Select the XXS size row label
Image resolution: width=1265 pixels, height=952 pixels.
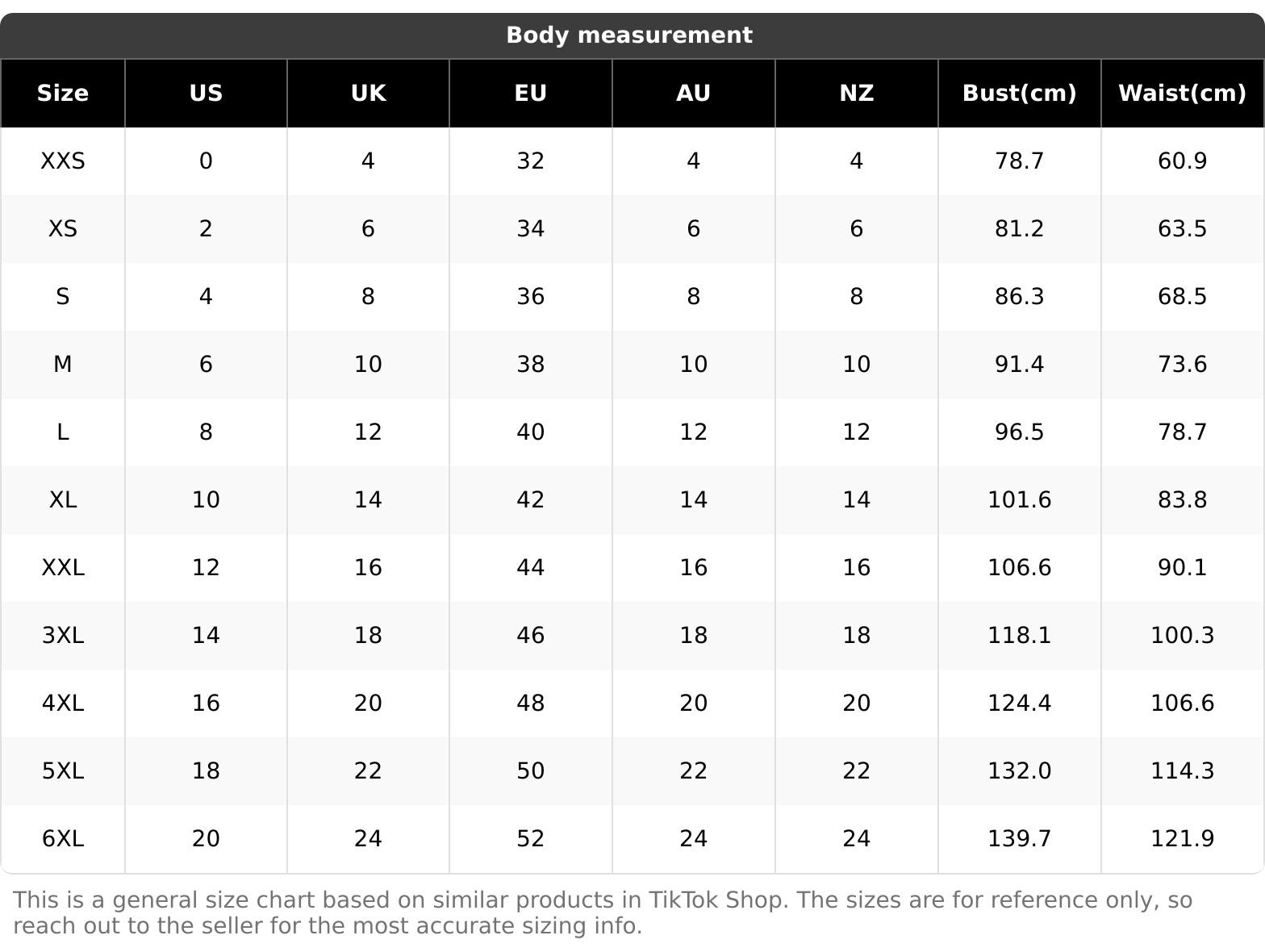pyautogui.click(x=63, y=161)
